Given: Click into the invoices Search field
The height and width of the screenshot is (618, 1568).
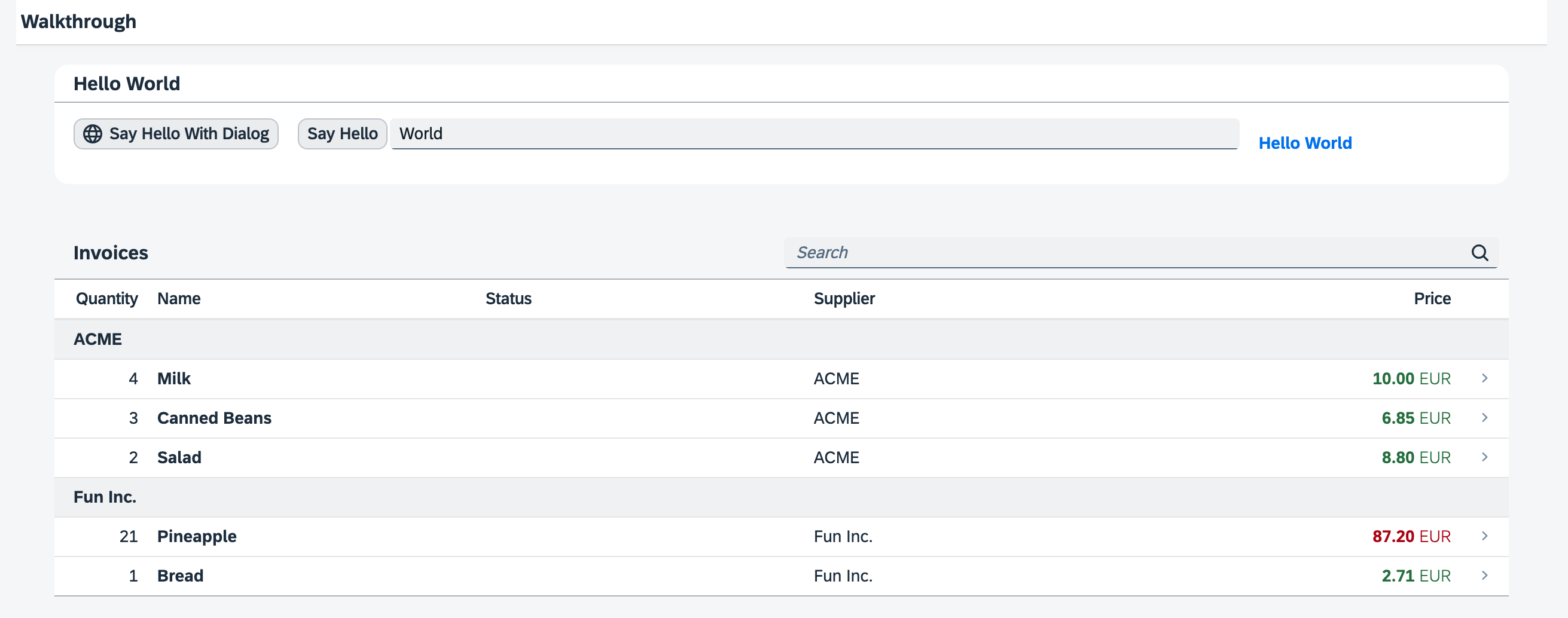Looking at the screenshot, I should coord(1126,252).
